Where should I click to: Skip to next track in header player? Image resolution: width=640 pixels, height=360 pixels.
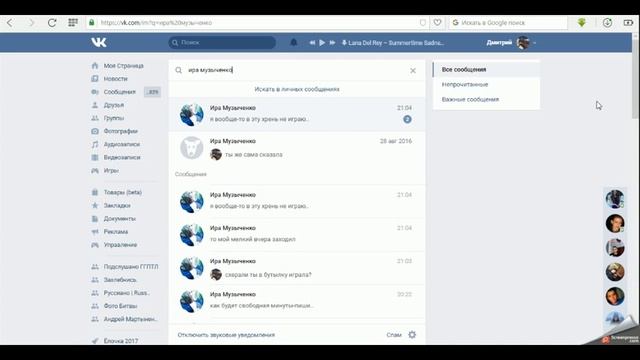click(x=332, y=42)
